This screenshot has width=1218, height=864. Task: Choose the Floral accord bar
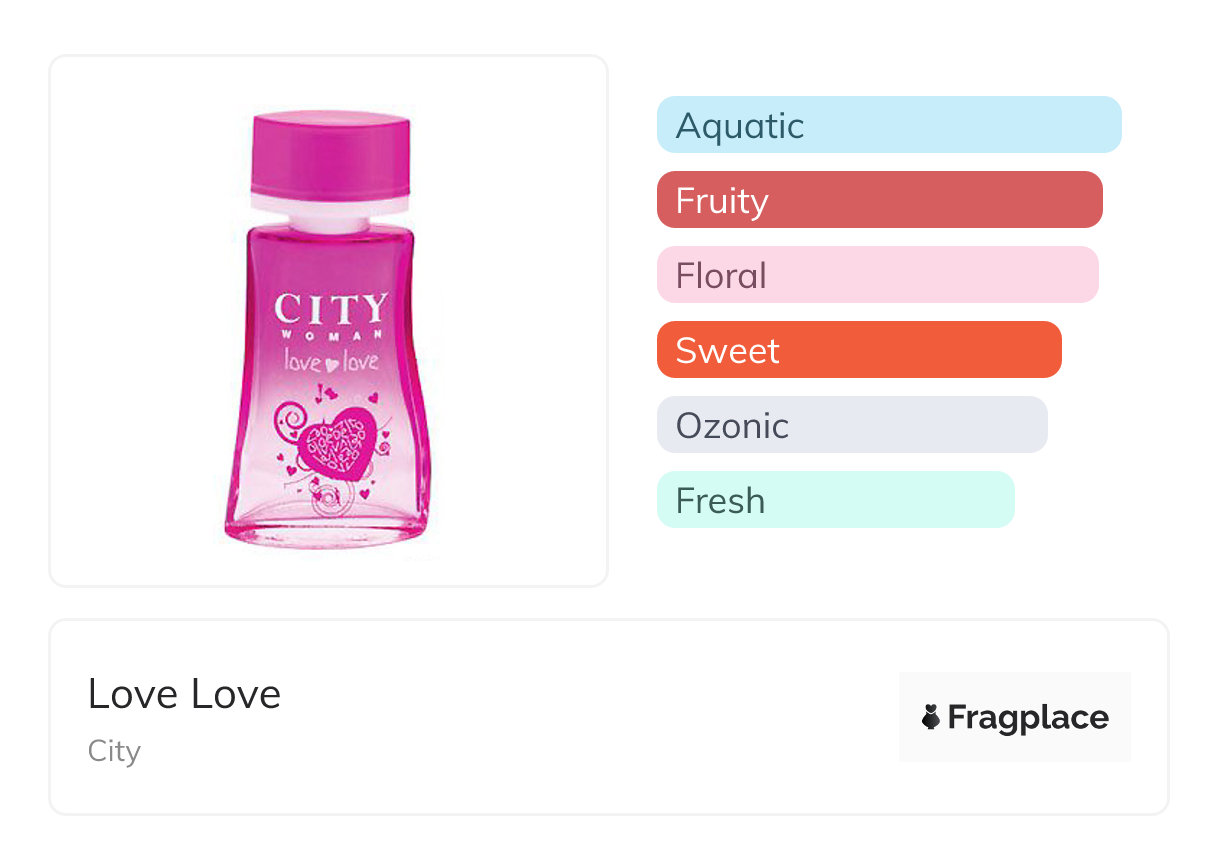[877, 275]
